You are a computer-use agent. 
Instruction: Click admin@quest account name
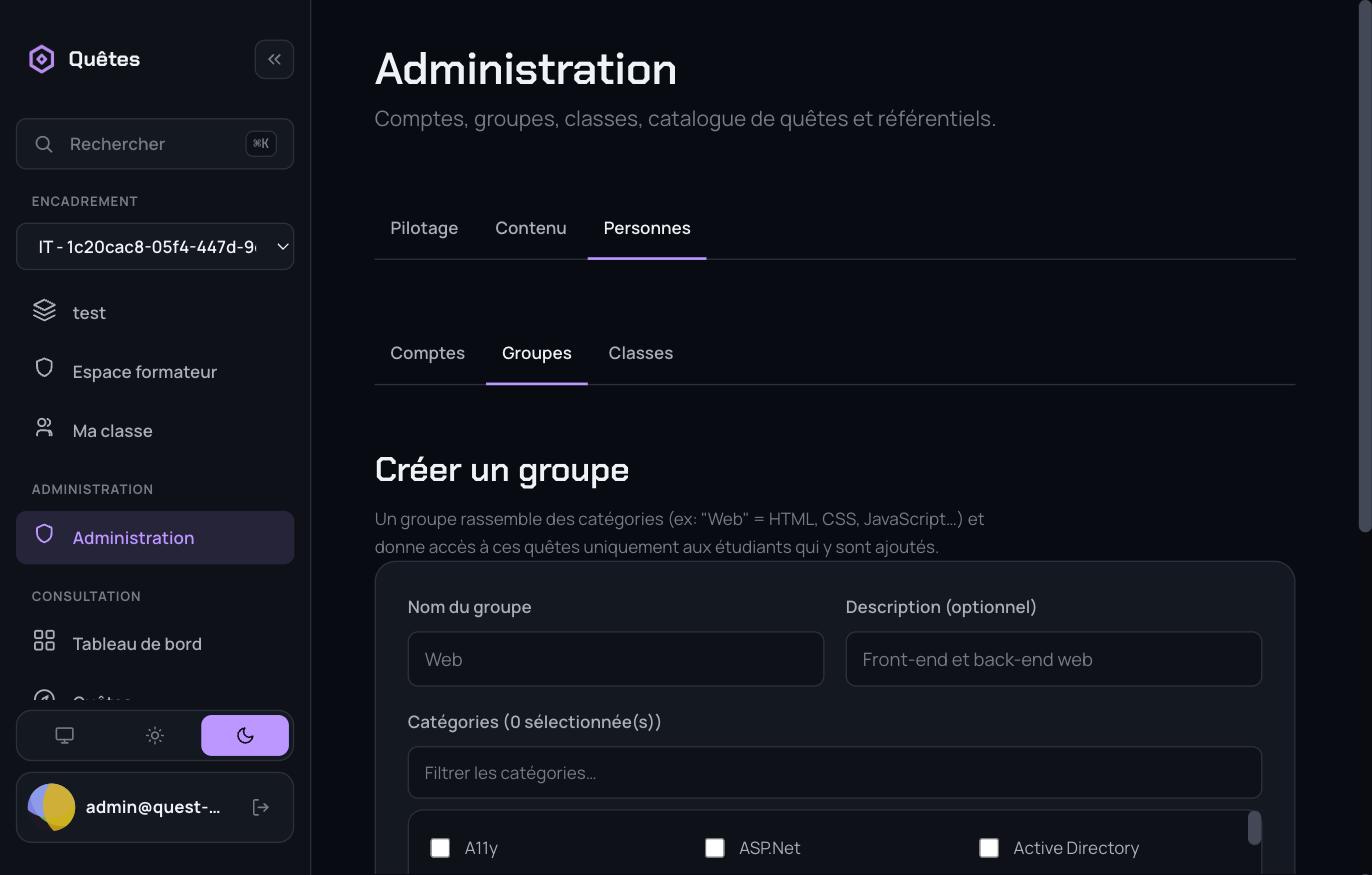pyautogui.click(x=153, y=807)
